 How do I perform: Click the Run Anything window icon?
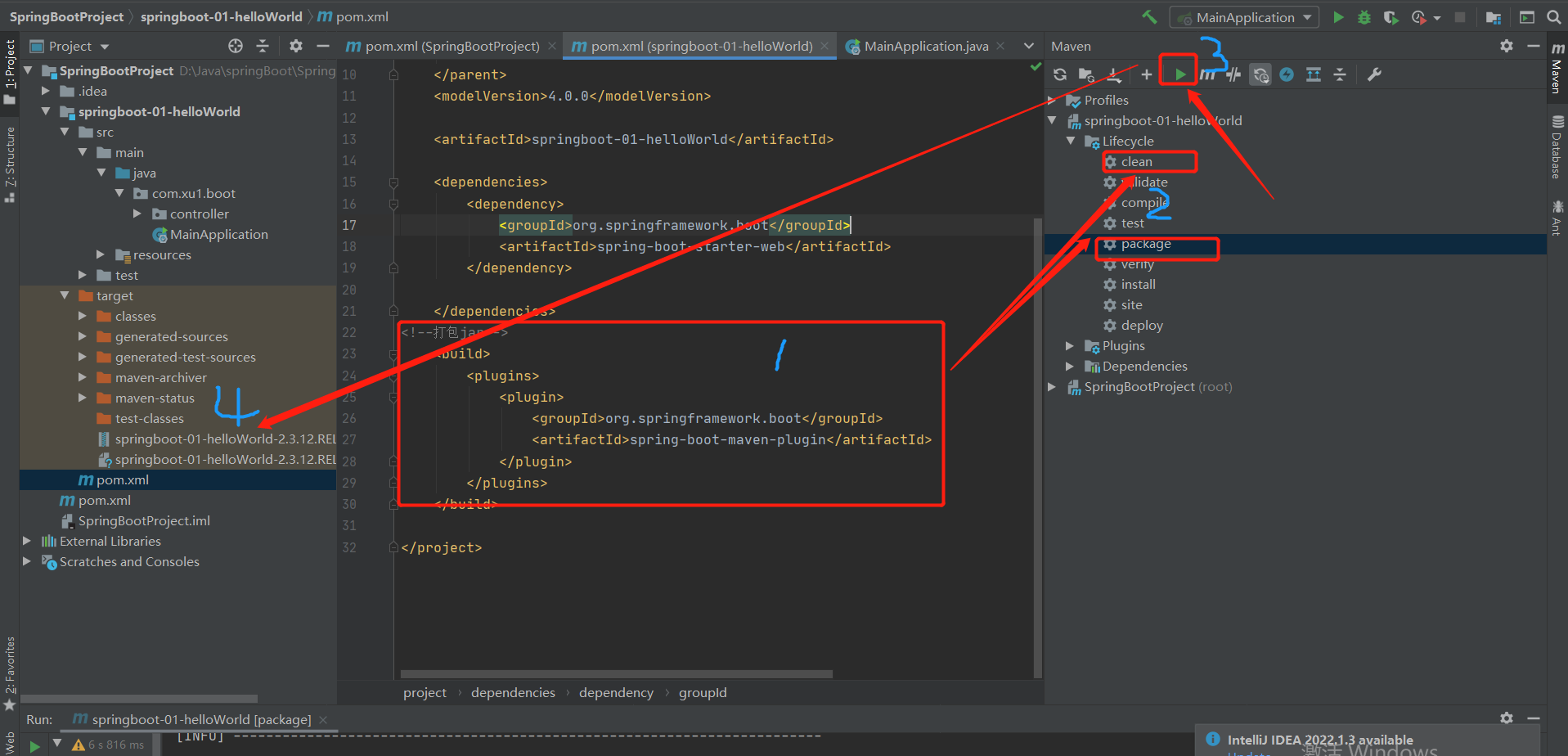(x=1526, y=17)
